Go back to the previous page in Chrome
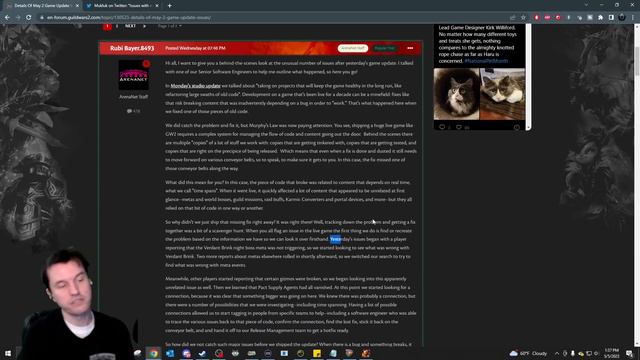 (7, 18)
